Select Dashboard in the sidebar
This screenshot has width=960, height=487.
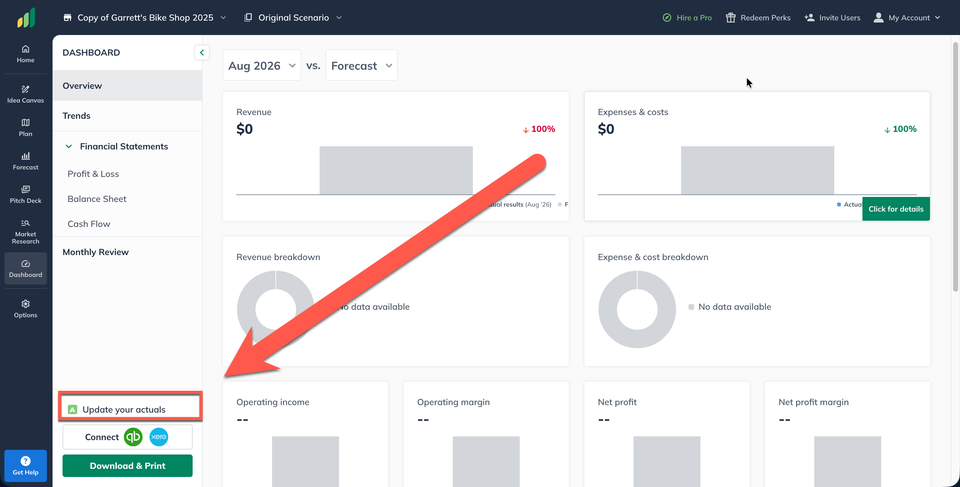(x=25, y=268)
